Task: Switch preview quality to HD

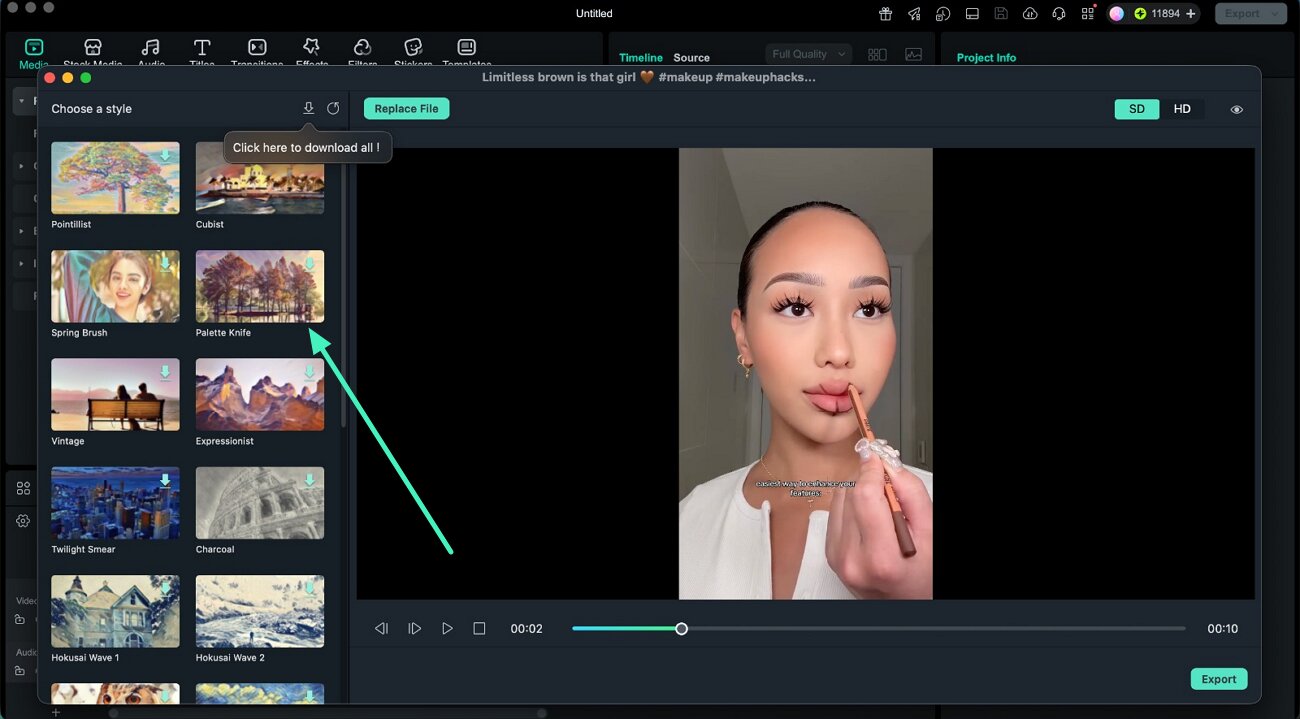Action: [1182, 109]
